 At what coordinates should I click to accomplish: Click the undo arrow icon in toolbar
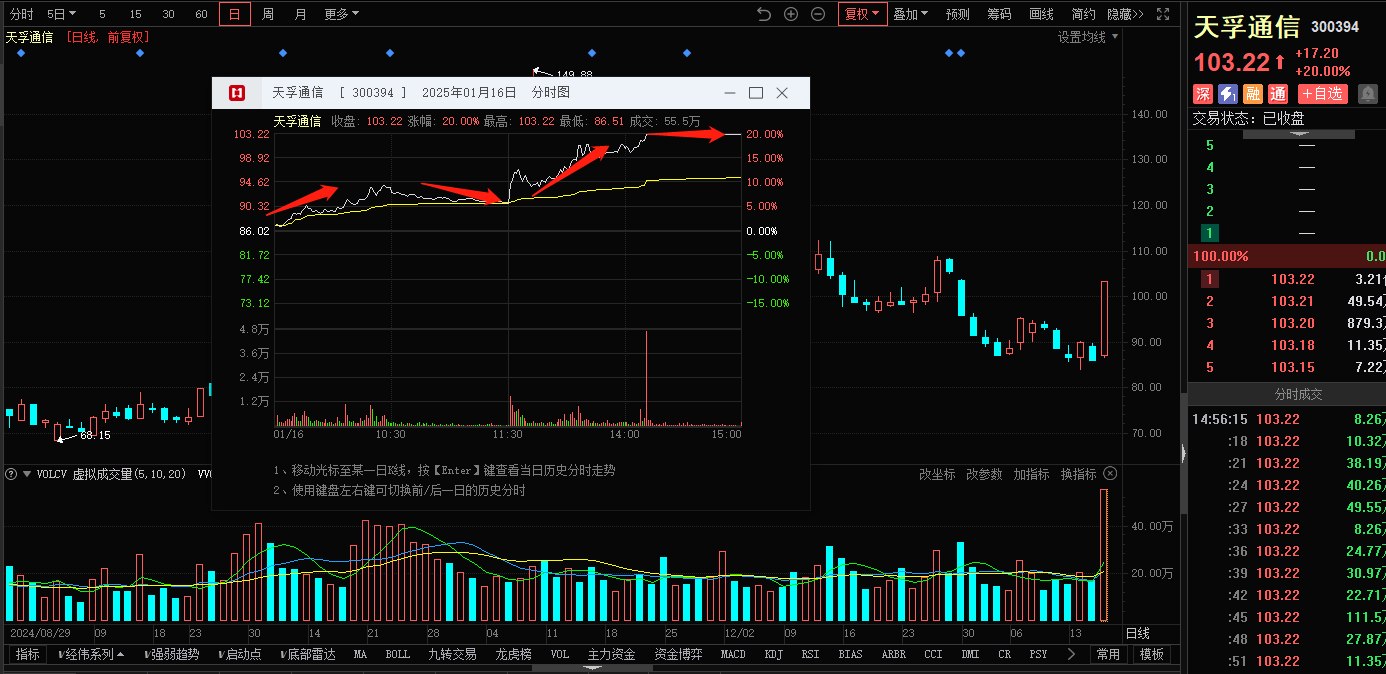[x=764, y=14]
